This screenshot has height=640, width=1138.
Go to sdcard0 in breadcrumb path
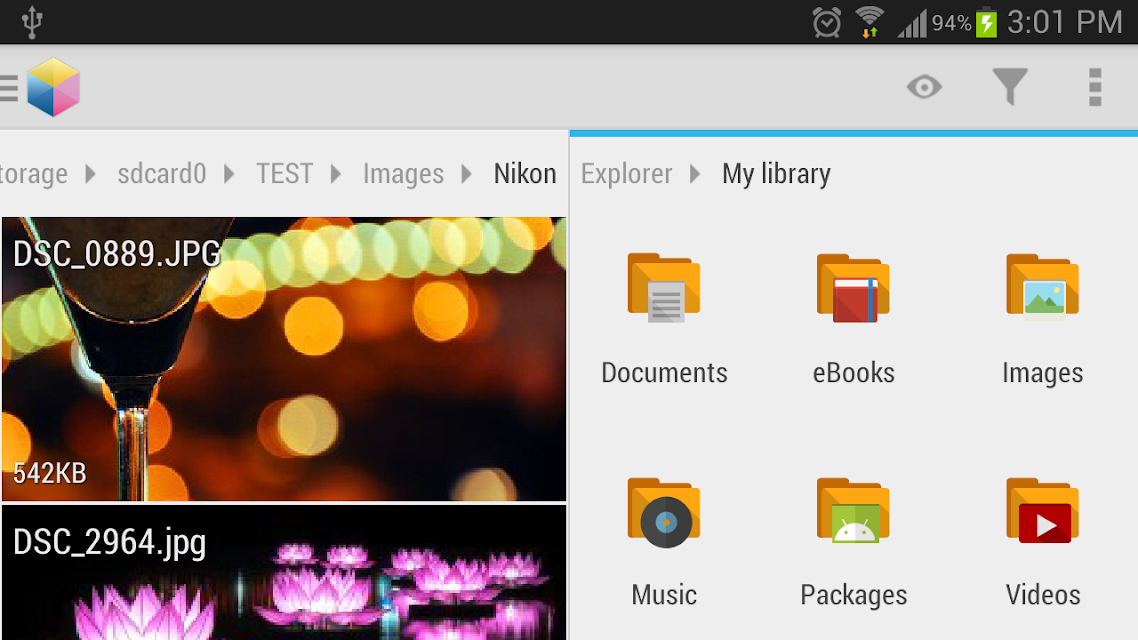pos(162,174)
